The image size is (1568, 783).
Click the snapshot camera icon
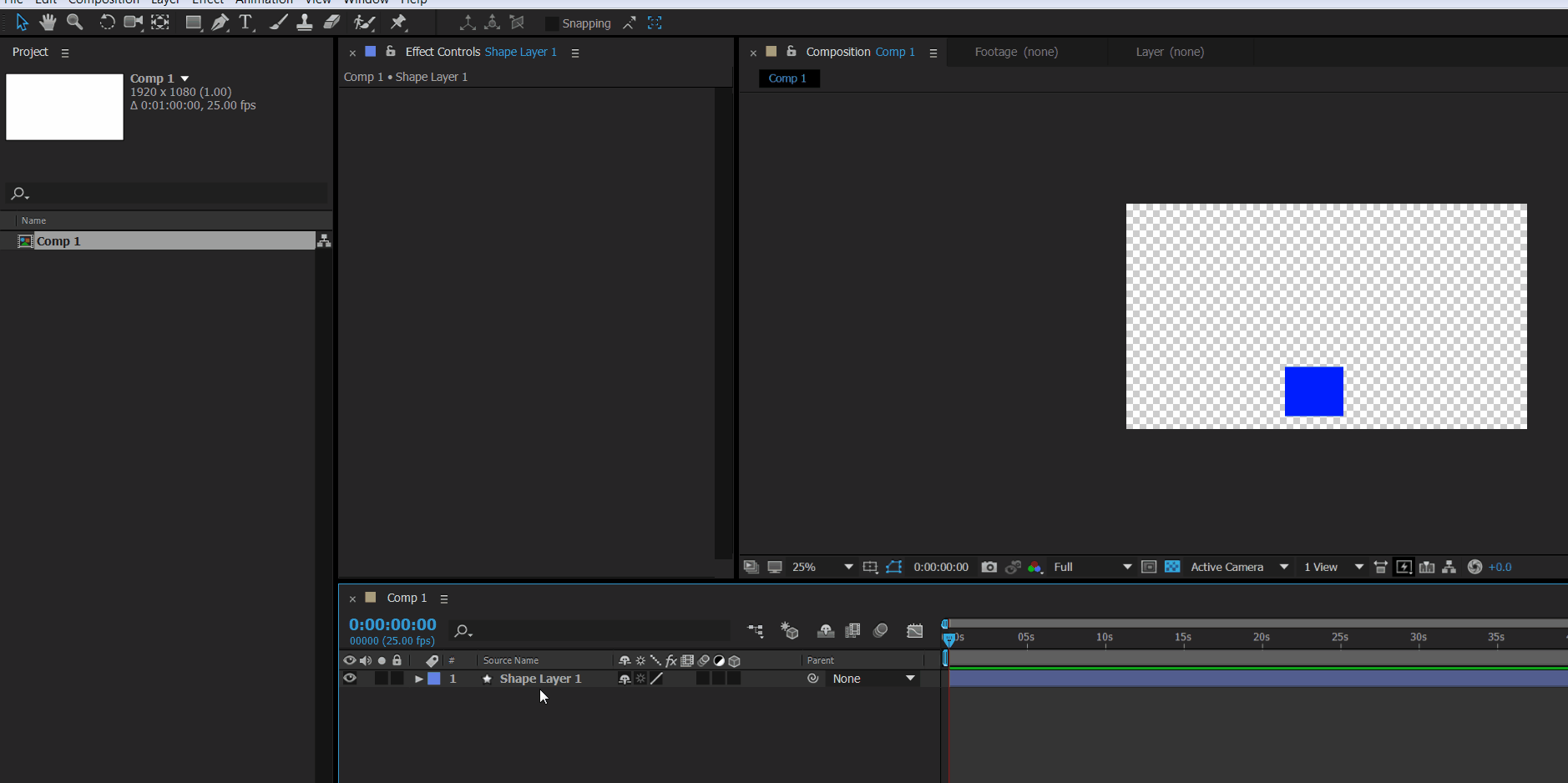[989, 567]
